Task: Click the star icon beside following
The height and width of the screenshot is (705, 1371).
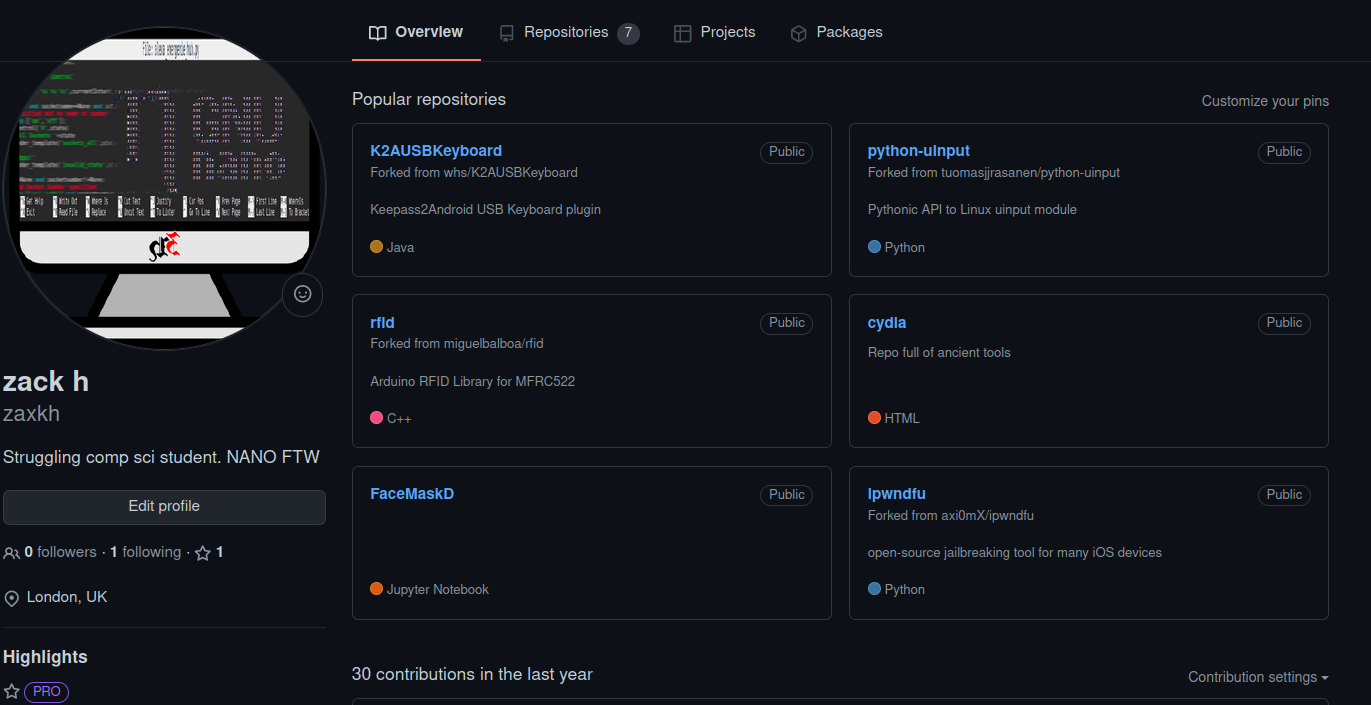Action: 203,553
